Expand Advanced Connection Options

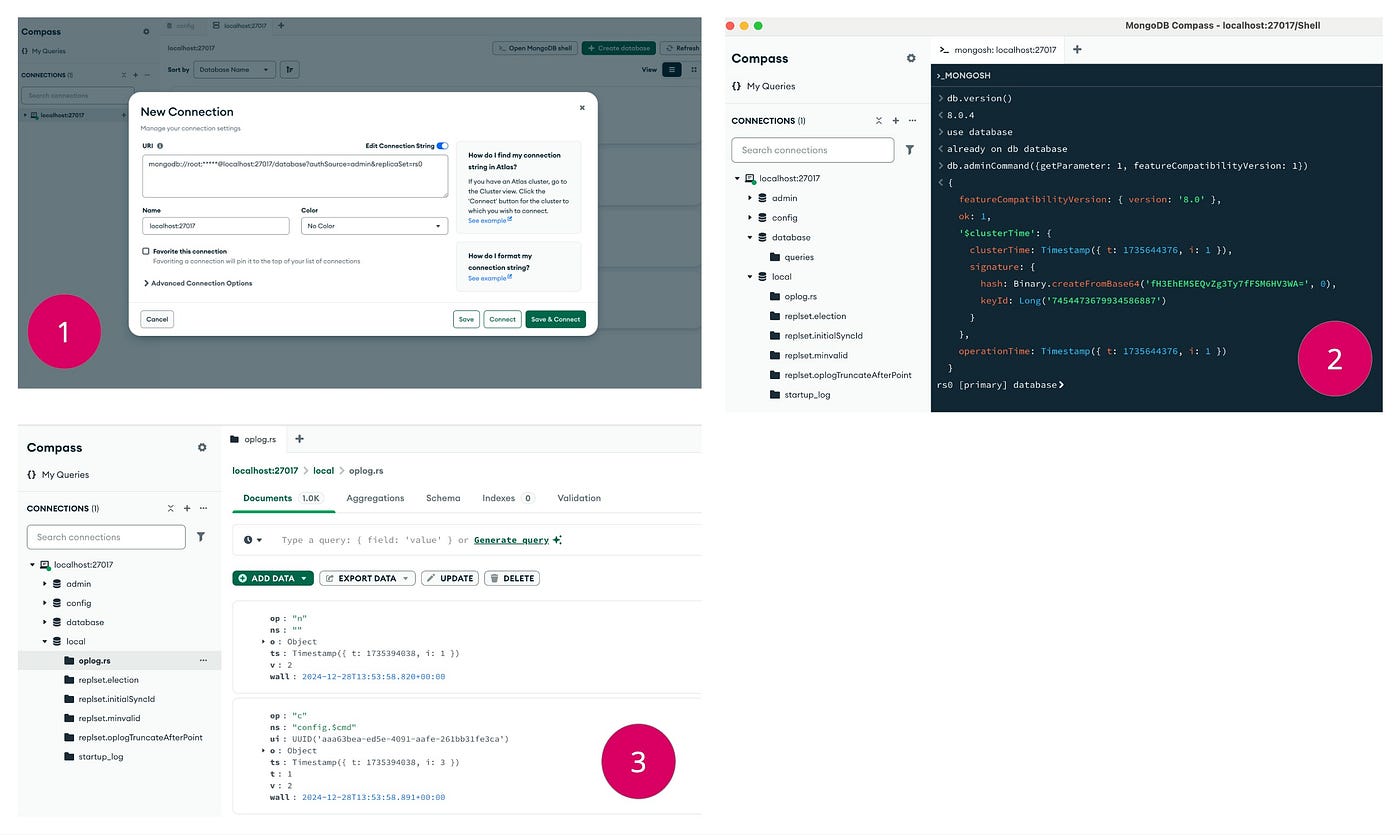coord(198,283)
